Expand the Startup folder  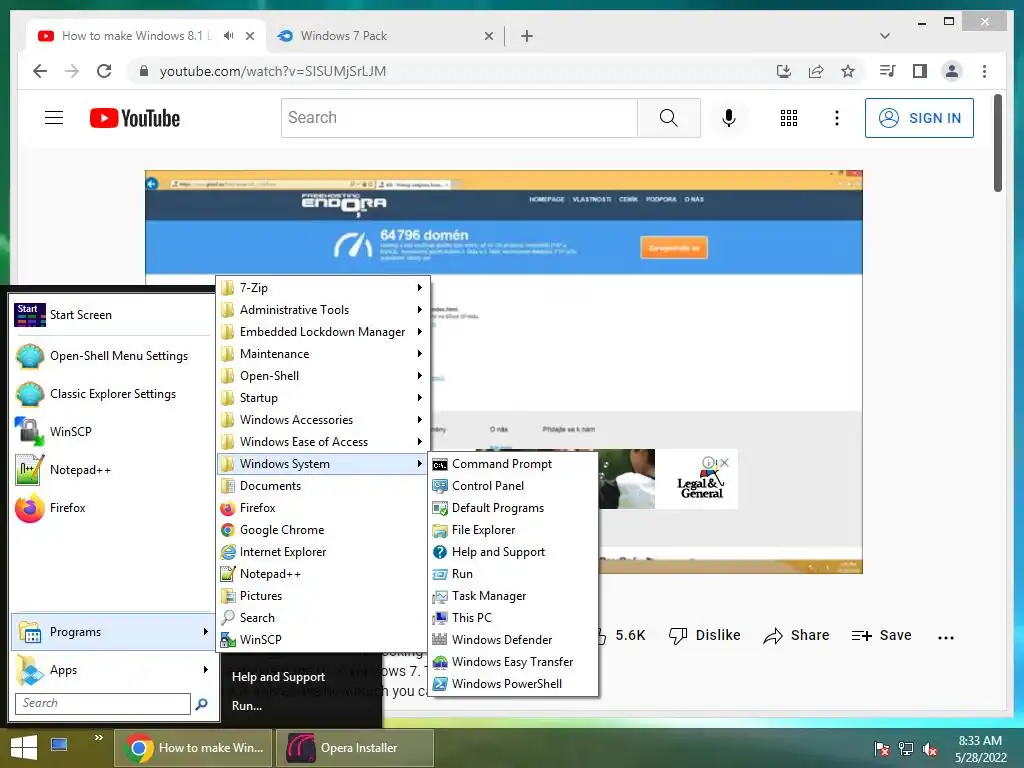tap(322, 398)
